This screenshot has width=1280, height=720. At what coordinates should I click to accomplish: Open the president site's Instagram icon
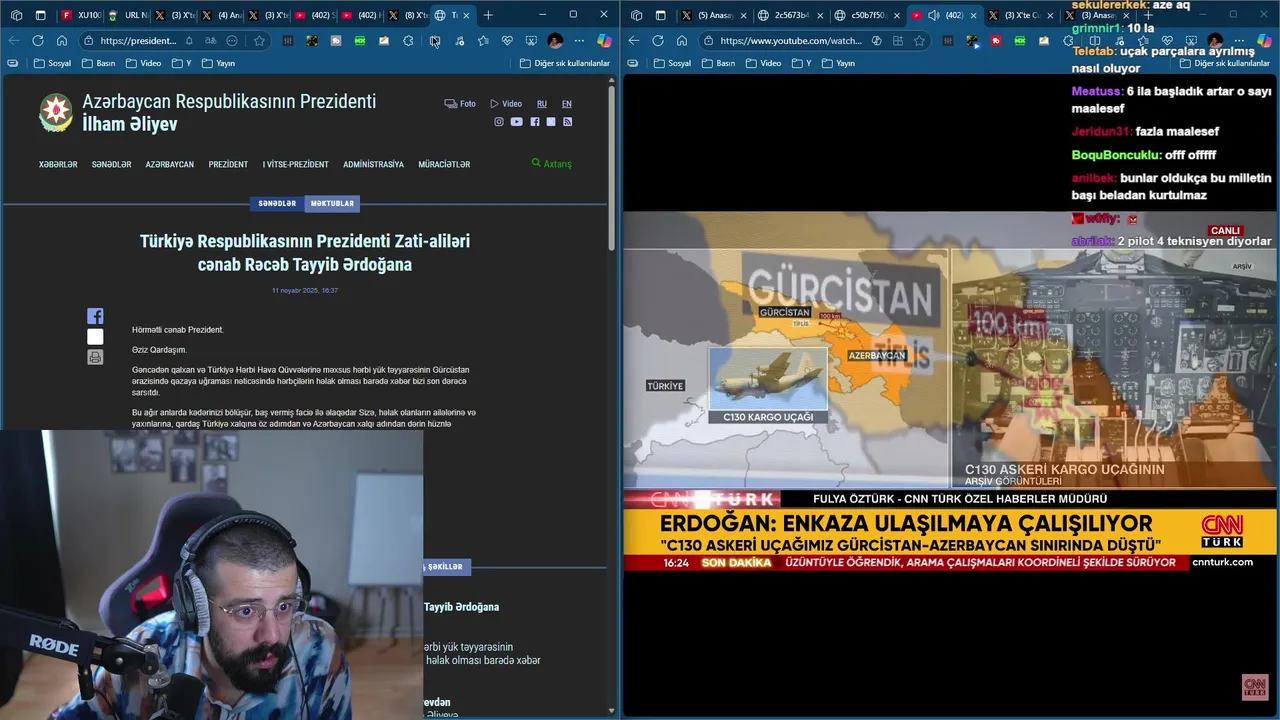coord(499,122)
